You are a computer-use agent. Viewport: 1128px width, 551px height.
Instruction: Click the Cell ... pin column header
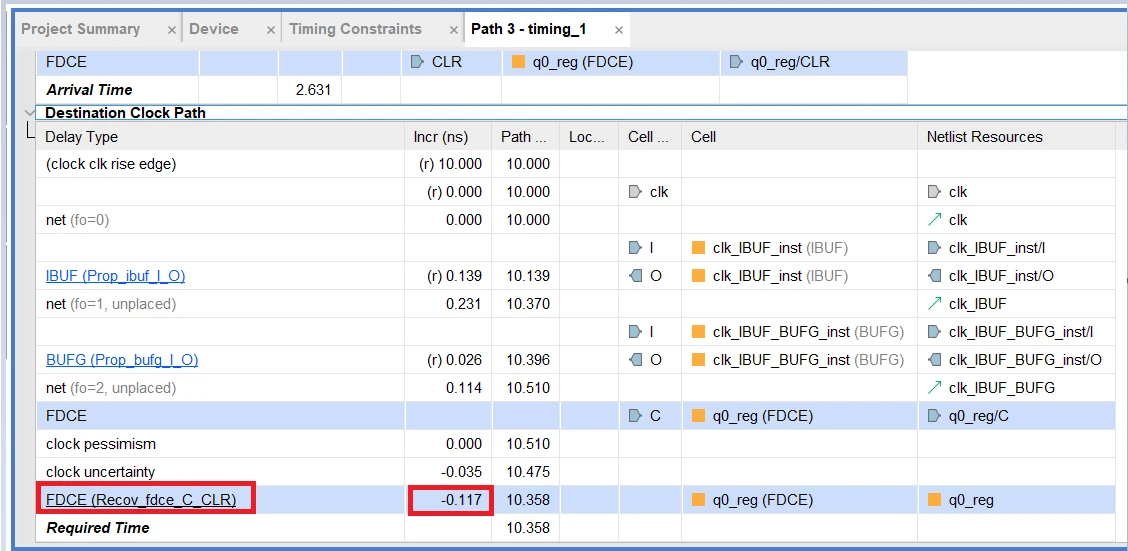pyautogui.click(x=649, y=137)
